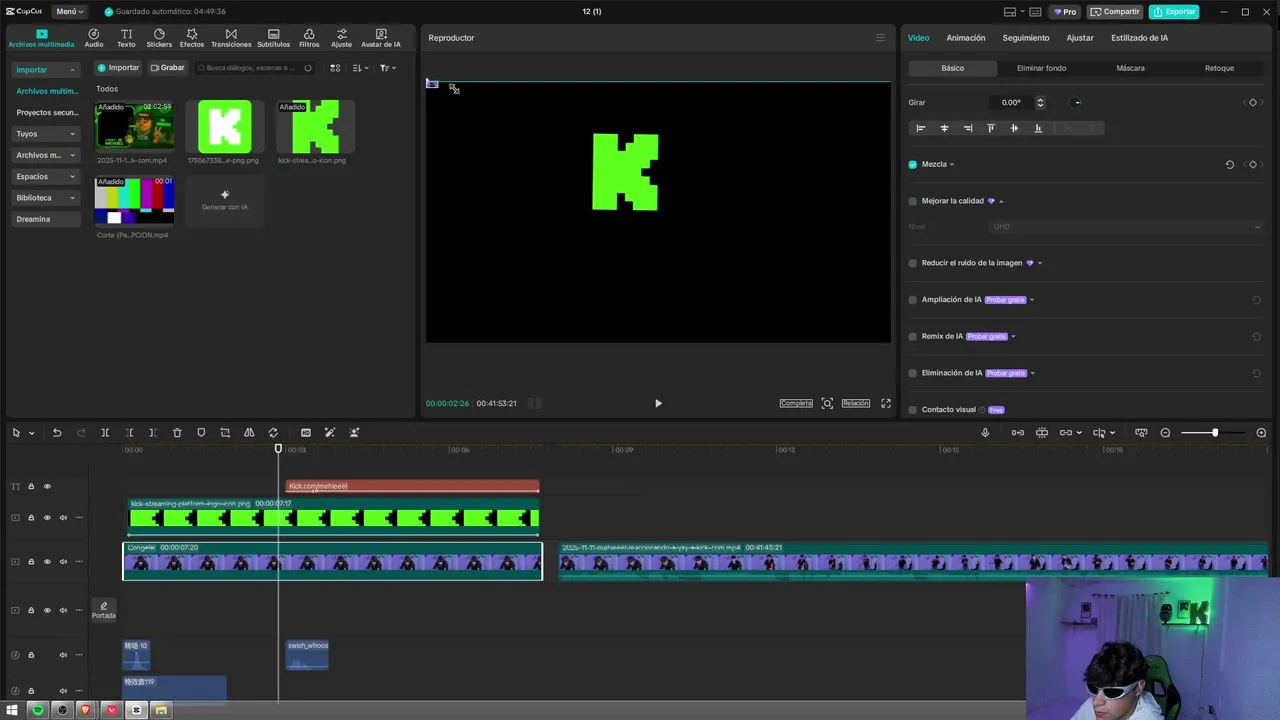This screenshot has width=1280, height=720.
Task: Click the rotate icon in timeline toolbar
Action: click(x=273, y=433)
